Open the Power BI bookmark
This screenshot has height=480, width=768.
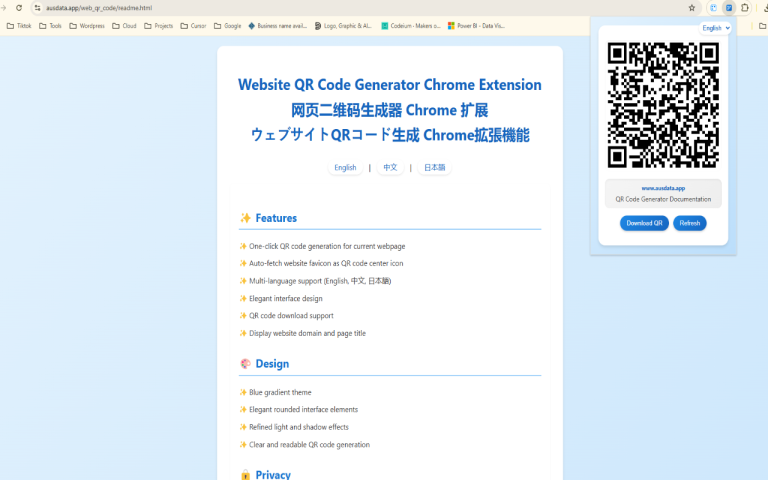click(476, 26)
